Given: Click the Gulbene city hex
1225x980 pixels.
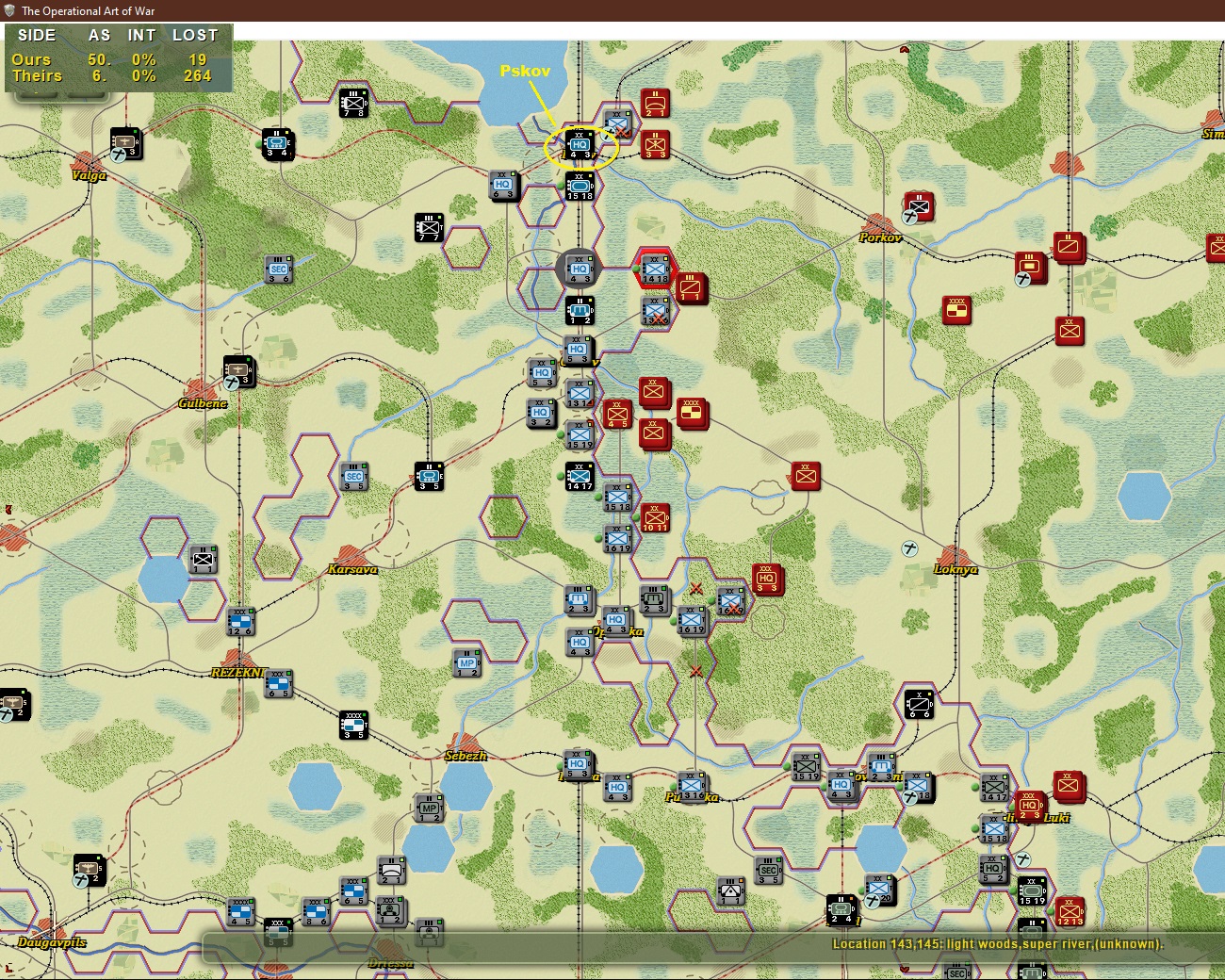Looking at the screenshot, I should click(201, 389).
